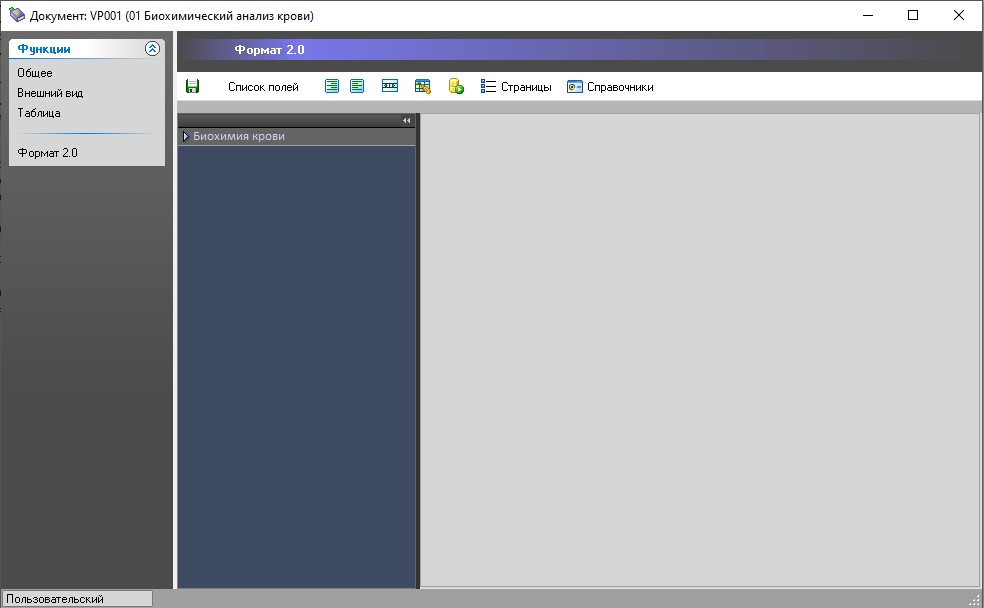The width and height of the screenshot is (984, 608).
Task: Select the Биохимия крови tree item
Action: pos(239,136)
